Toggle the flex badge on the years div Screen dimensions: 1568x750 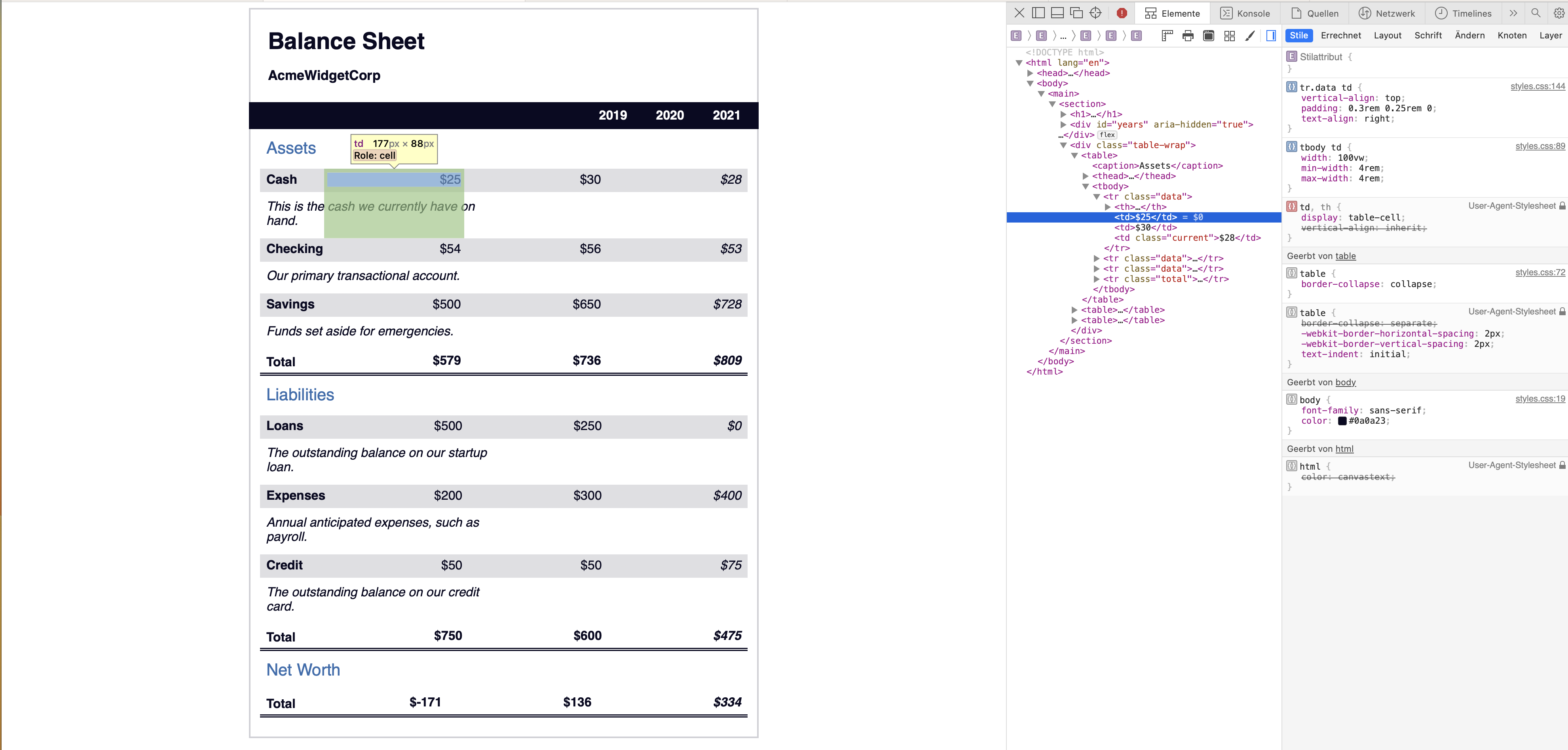(1107, 135)
